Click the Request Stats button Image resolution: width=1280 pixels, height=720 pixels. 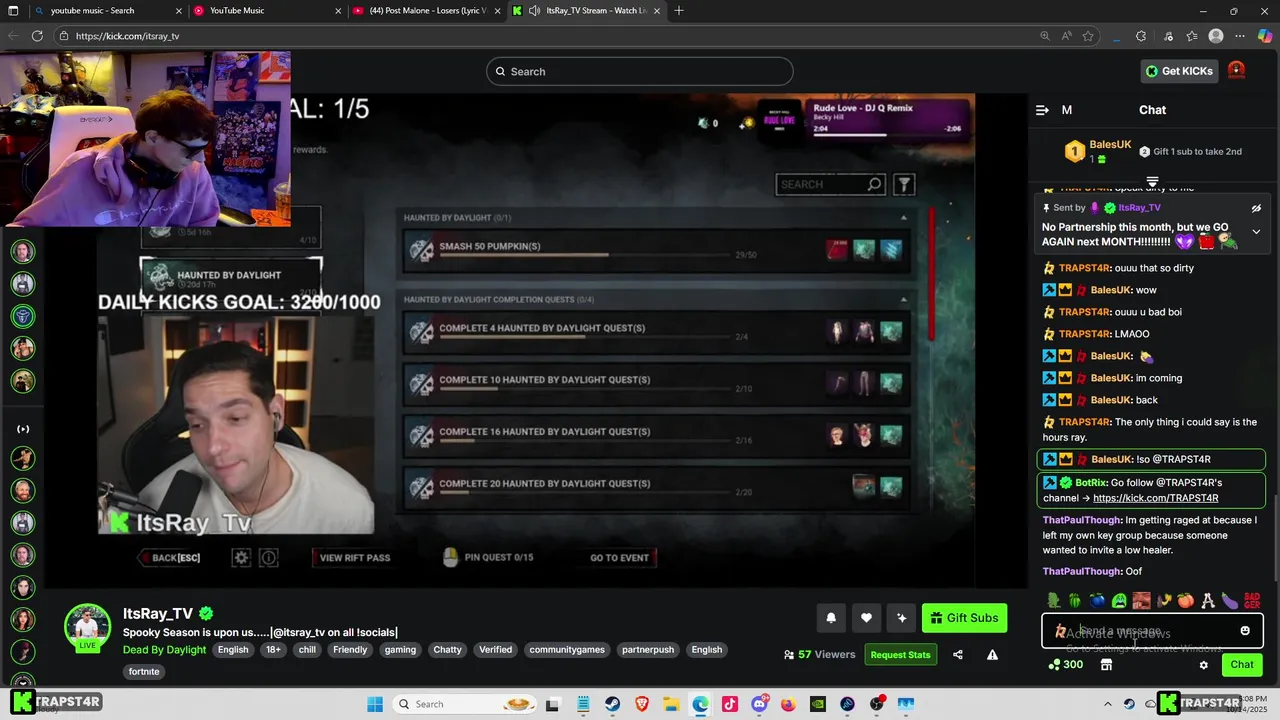[x=900, y=655]
